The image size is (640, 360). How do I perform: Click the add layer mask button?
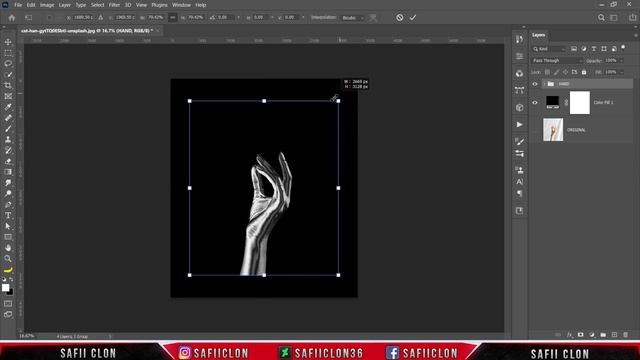click(580, 335)
